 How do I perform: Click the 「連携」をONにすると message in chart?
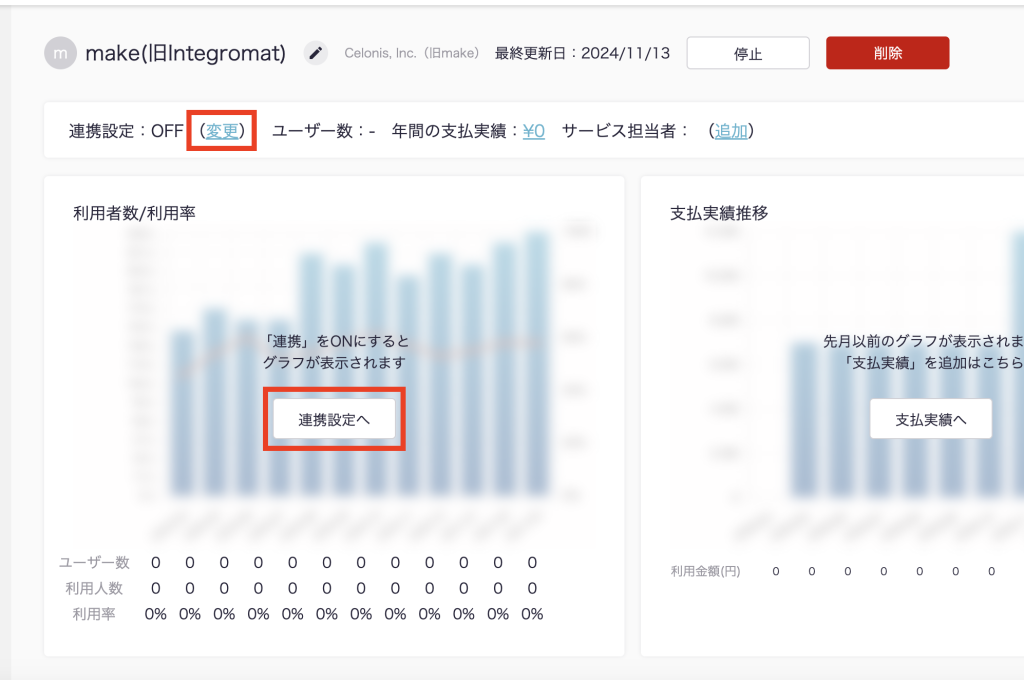point(335,341)
